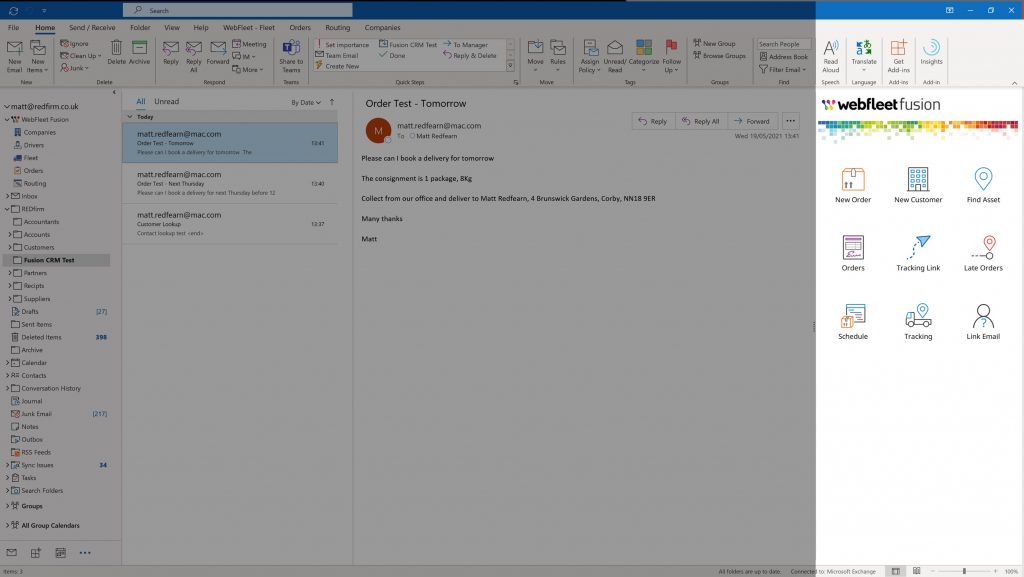Open the By Date sort dropdown
The width and height of the screenshot is (1024, 577).
coord(305,102)
